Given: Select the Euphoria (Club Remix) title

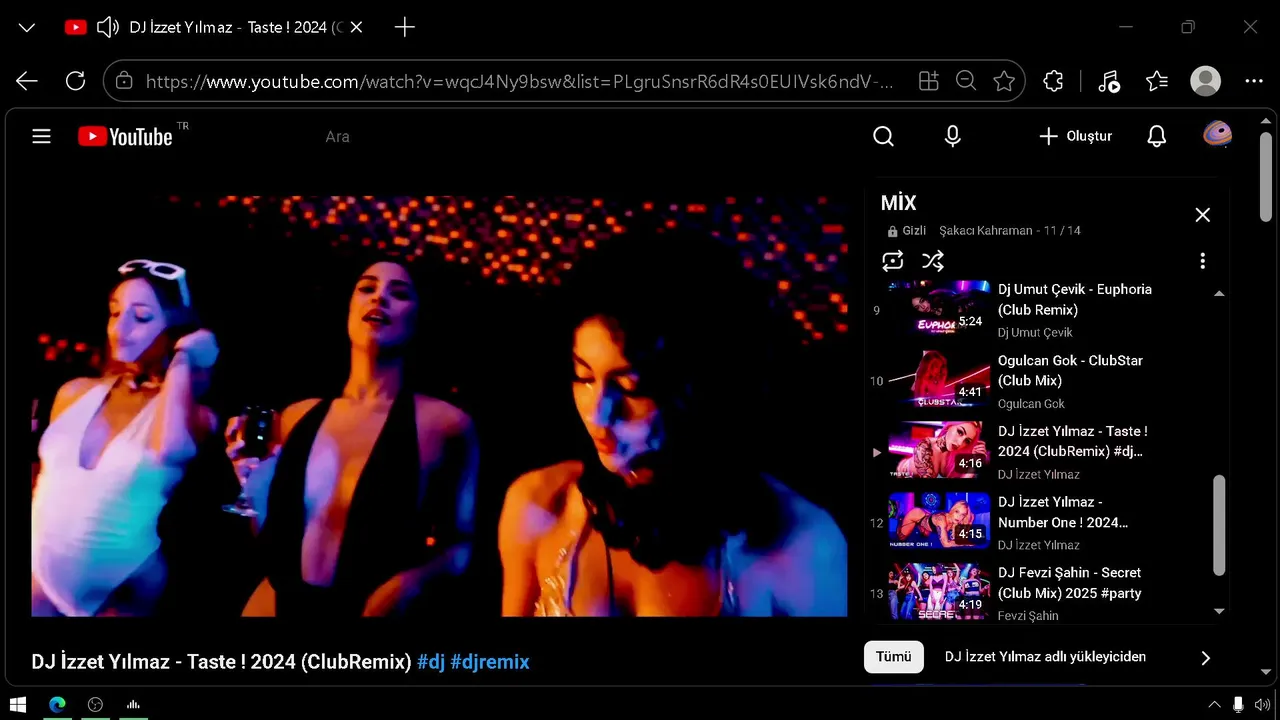Looking at the screenshot, I should (x=1075, y=300).
